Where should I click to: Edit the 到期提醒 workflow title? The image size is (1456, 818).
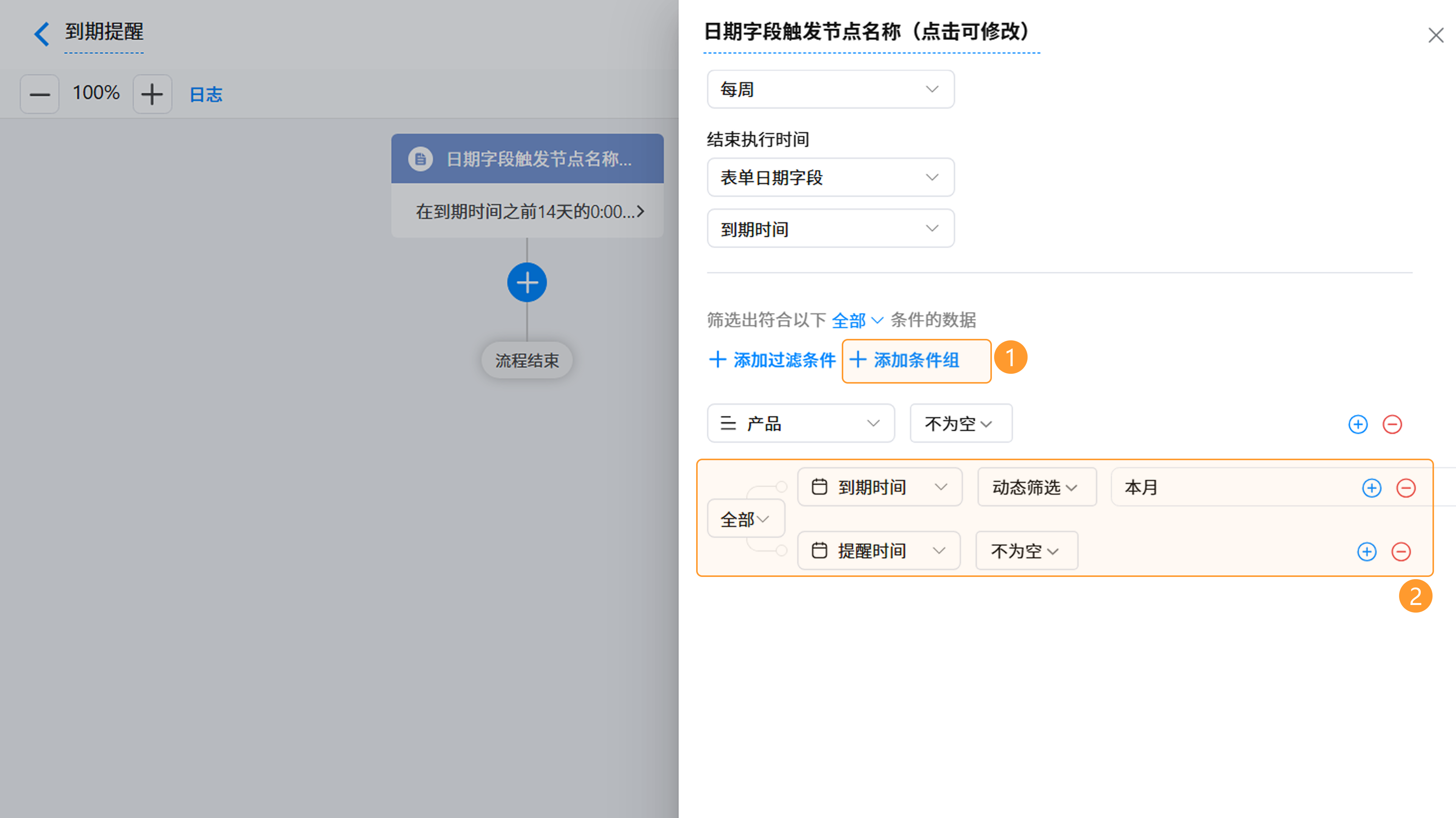pos(104,31)
